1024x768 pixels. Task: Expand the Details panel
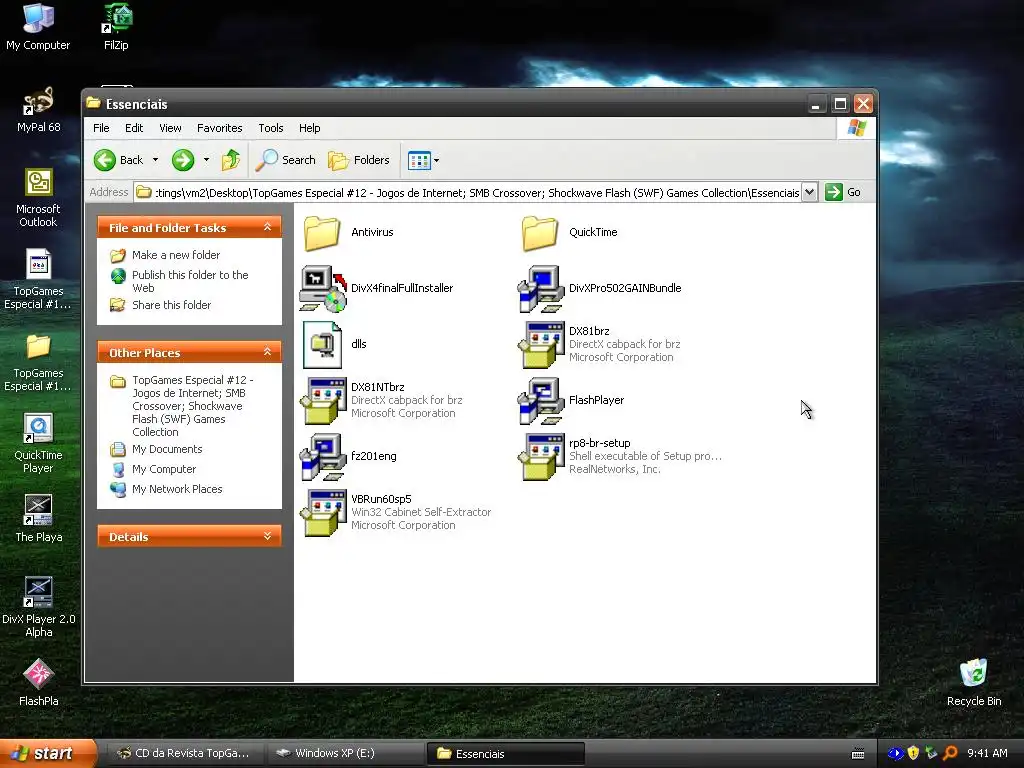(267, 536)
